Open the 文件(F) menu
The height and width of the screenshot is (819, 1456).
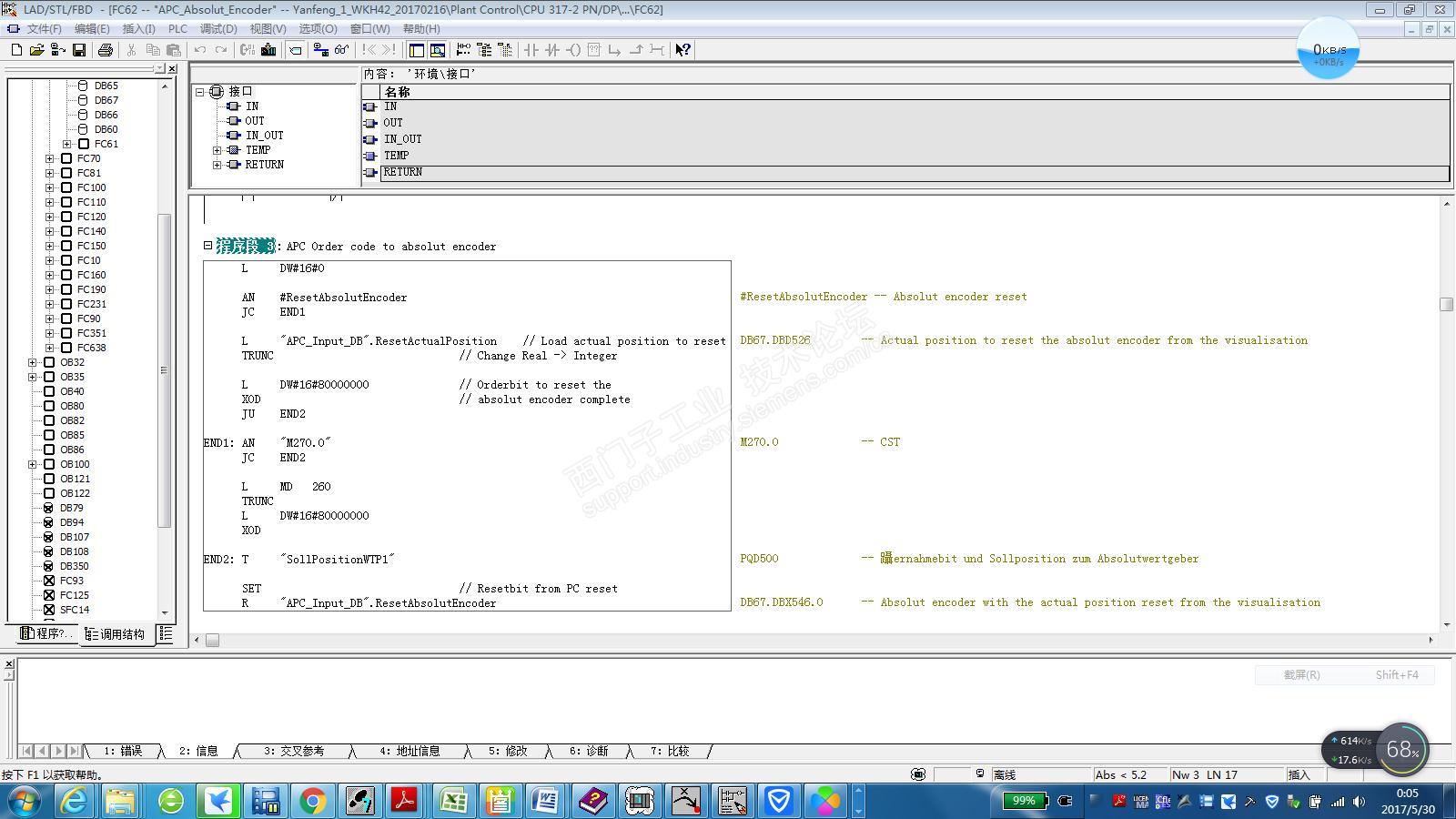tap(44, 29)
